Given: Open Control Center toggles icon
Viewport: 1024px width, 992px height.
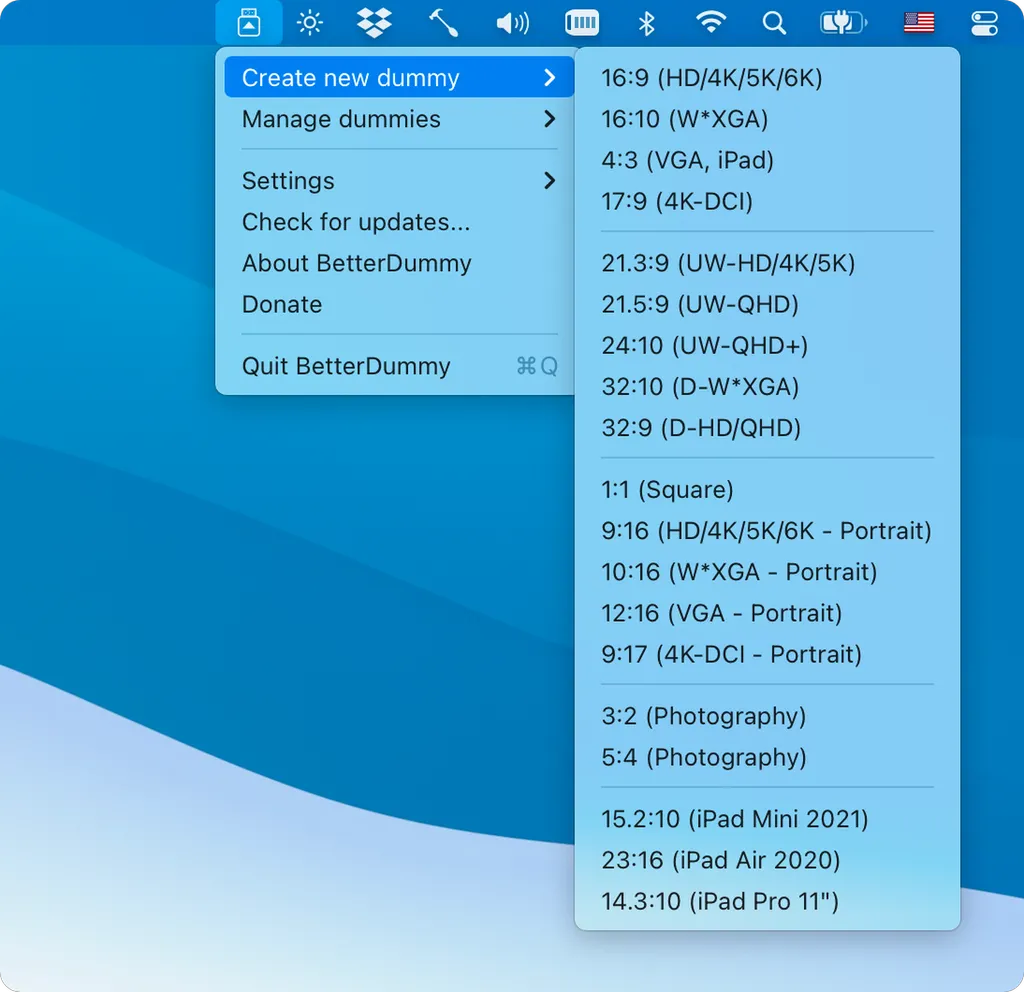Looking at the screenshot, I should 984,22.
